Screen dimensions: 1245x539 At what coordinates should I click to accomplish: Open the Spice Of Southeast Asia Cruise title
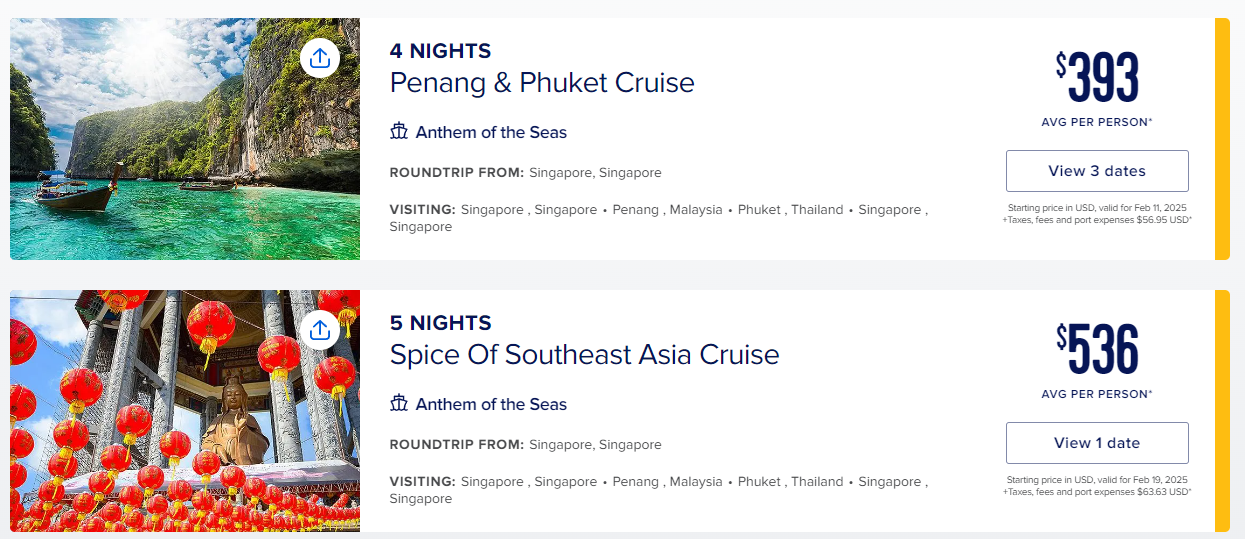tap(584, 354)
